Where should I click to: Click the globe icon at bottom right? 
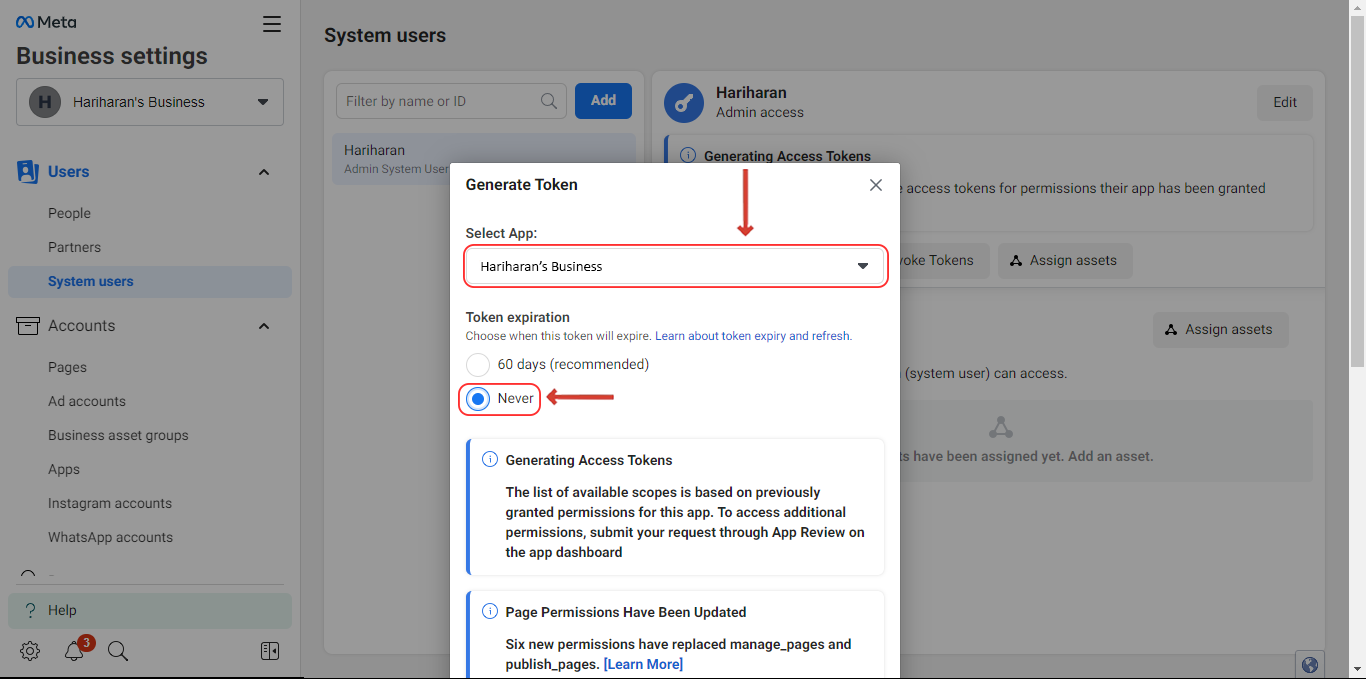[x=1310, y=665]
